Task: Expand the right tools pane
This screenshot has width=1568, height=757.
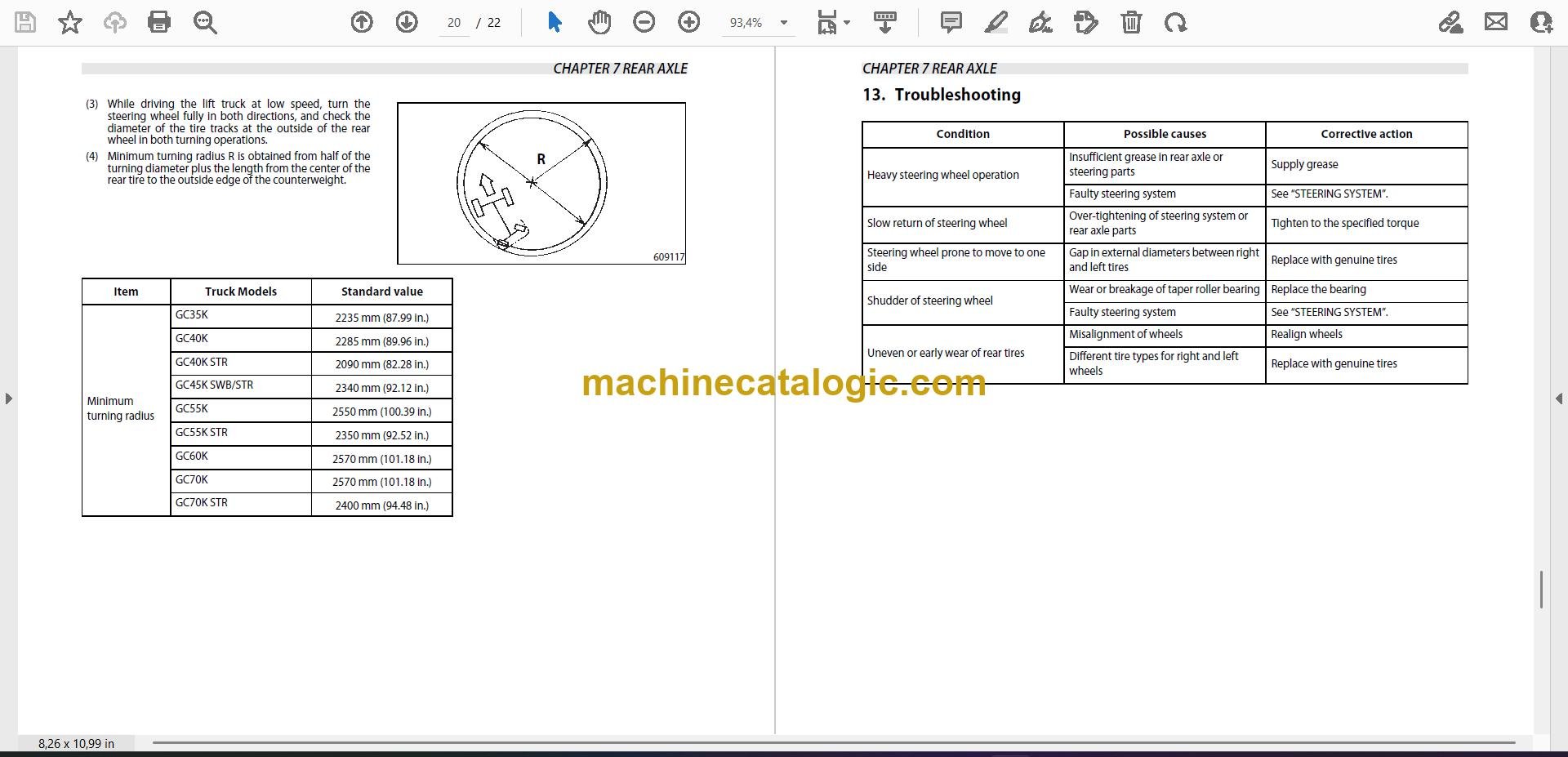Action: pos(1558,399)
